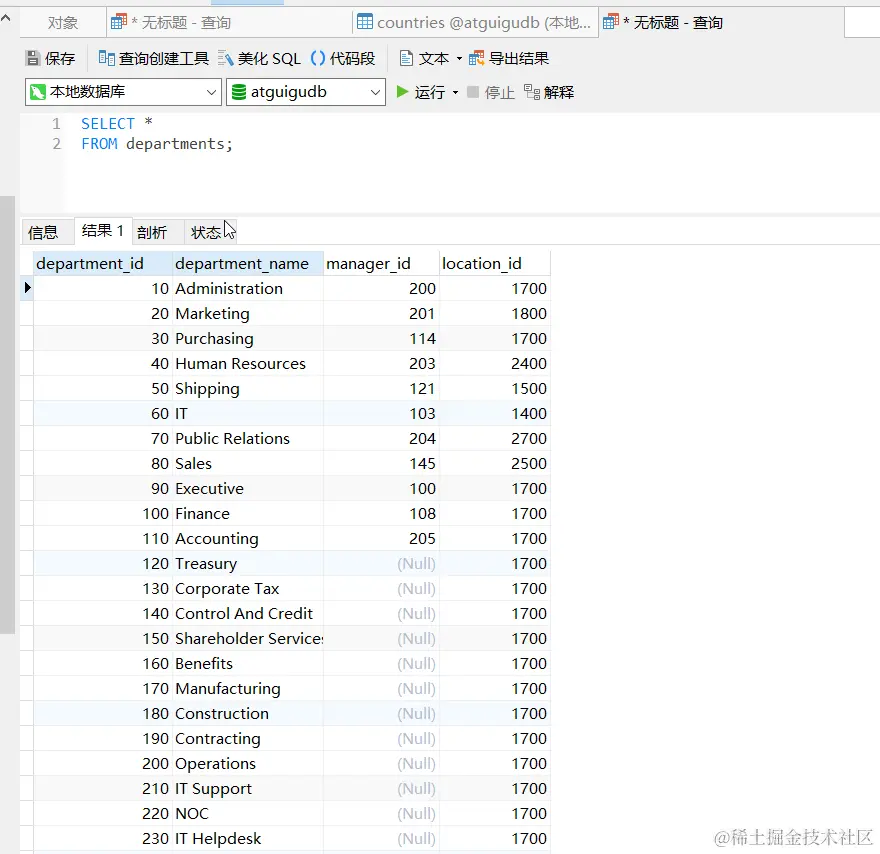Image resolution: width=880 pixels, height=854 pixels.
Task: Export the results (导出结果)
Action: 508,58
